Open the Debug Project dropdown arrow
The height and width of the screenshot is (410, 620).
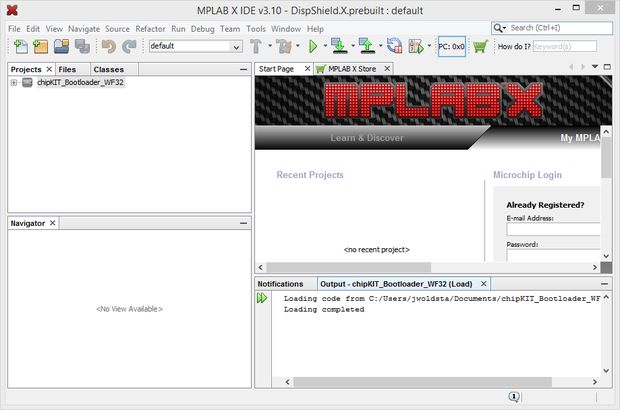(429, 46)
